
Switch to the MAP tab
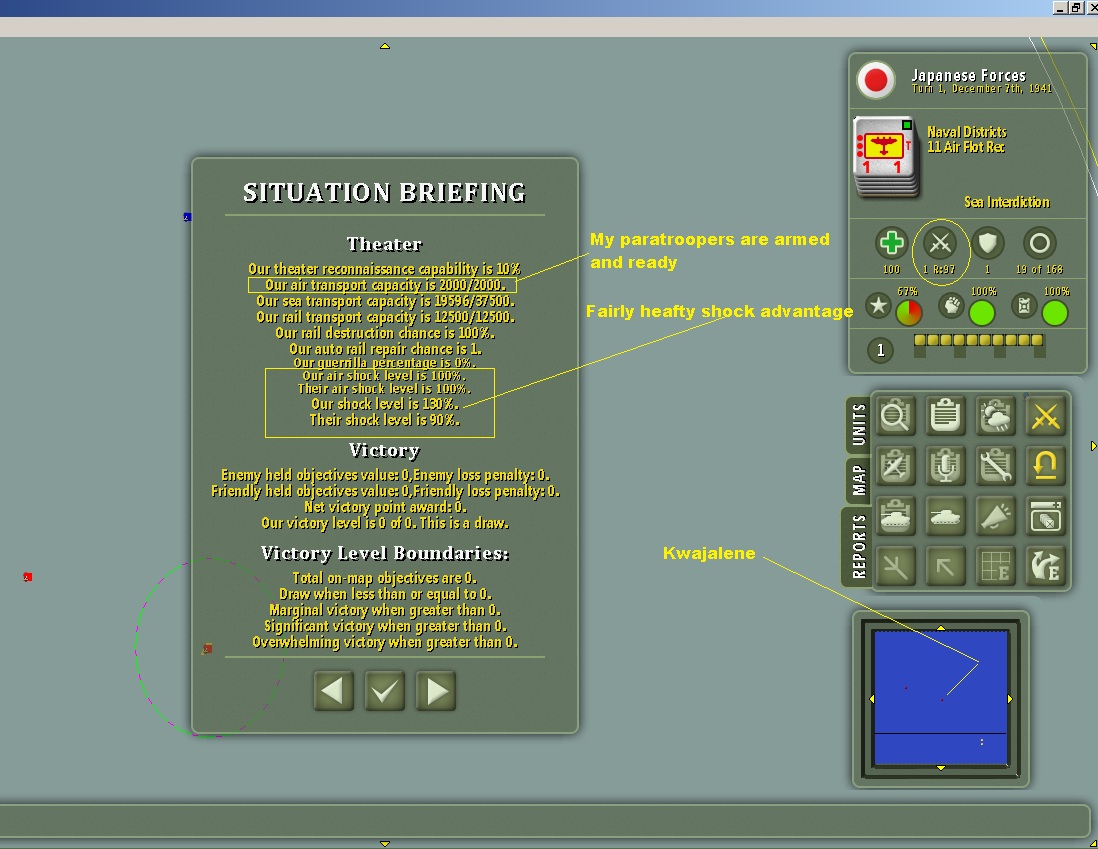point(859,480)
